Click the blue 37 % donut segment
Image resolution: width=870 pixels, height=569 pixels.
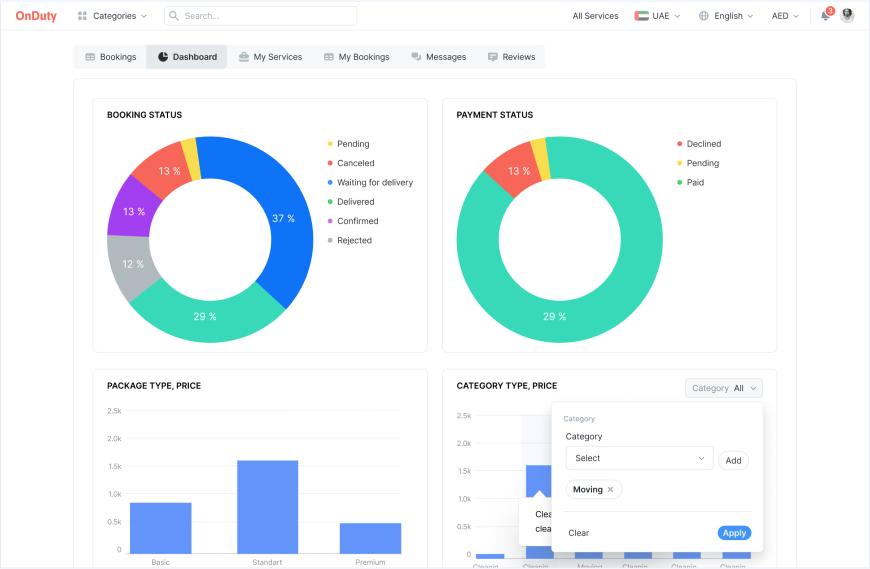(283, 218)
